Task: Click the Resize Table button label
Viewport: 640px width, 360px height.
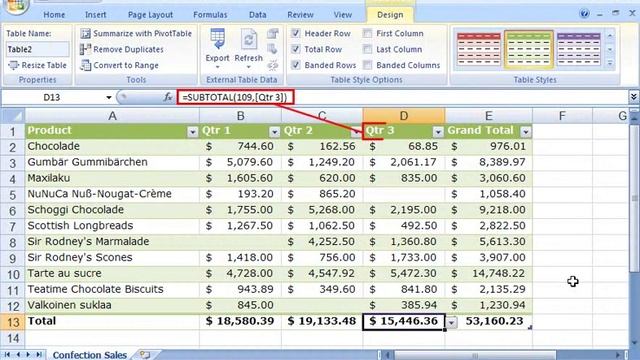Action: coord(44,65)
